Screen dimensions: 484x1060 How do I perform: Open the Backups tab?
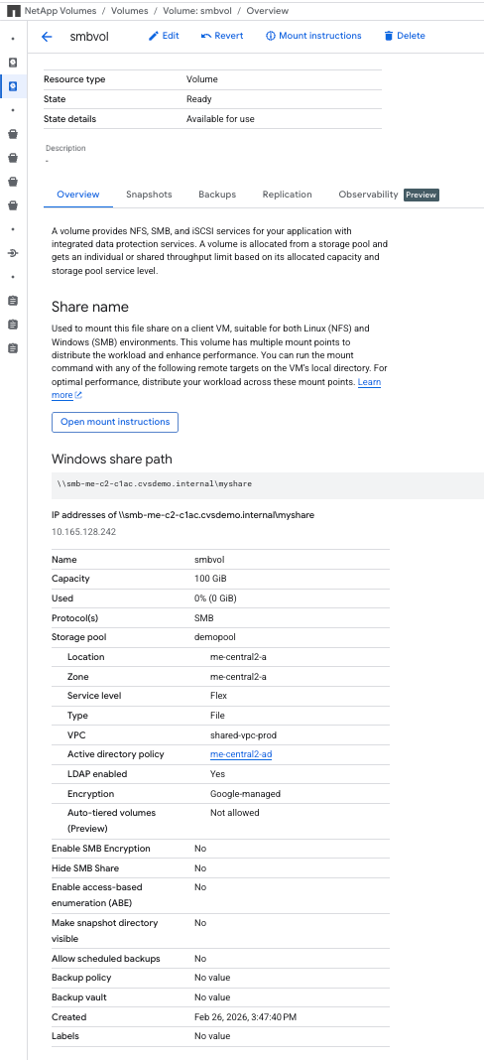[x=217, y=194]
